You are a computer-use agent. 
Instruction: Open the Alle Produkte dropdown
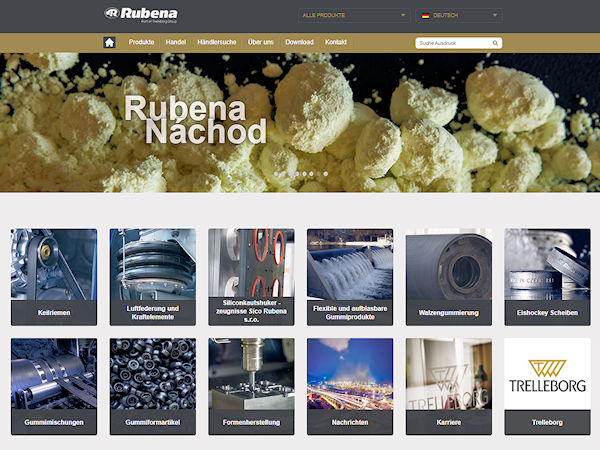click(x=354, y=15)
